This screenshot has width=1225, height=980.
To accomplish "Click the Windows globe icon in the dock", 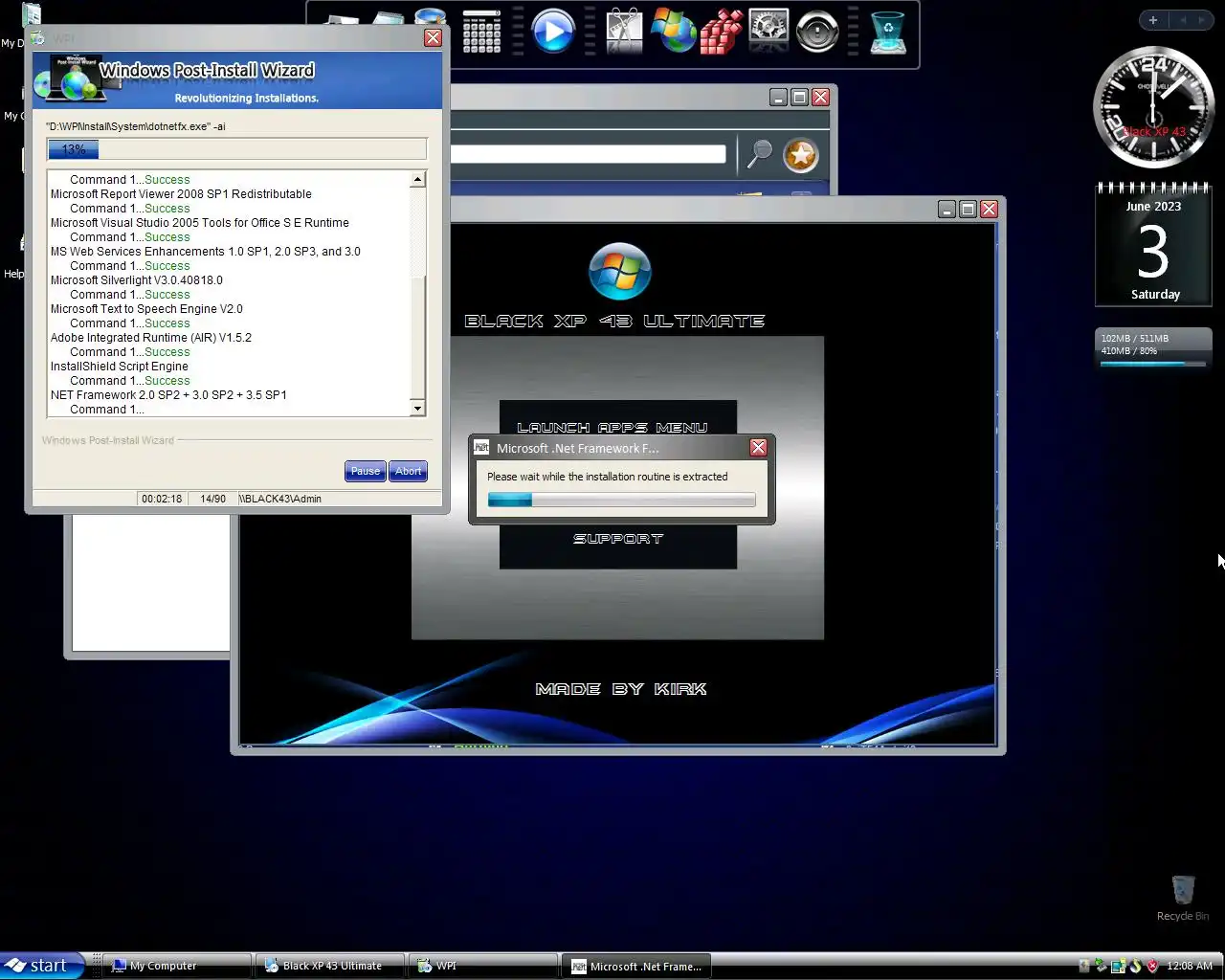I will [673, 31].
